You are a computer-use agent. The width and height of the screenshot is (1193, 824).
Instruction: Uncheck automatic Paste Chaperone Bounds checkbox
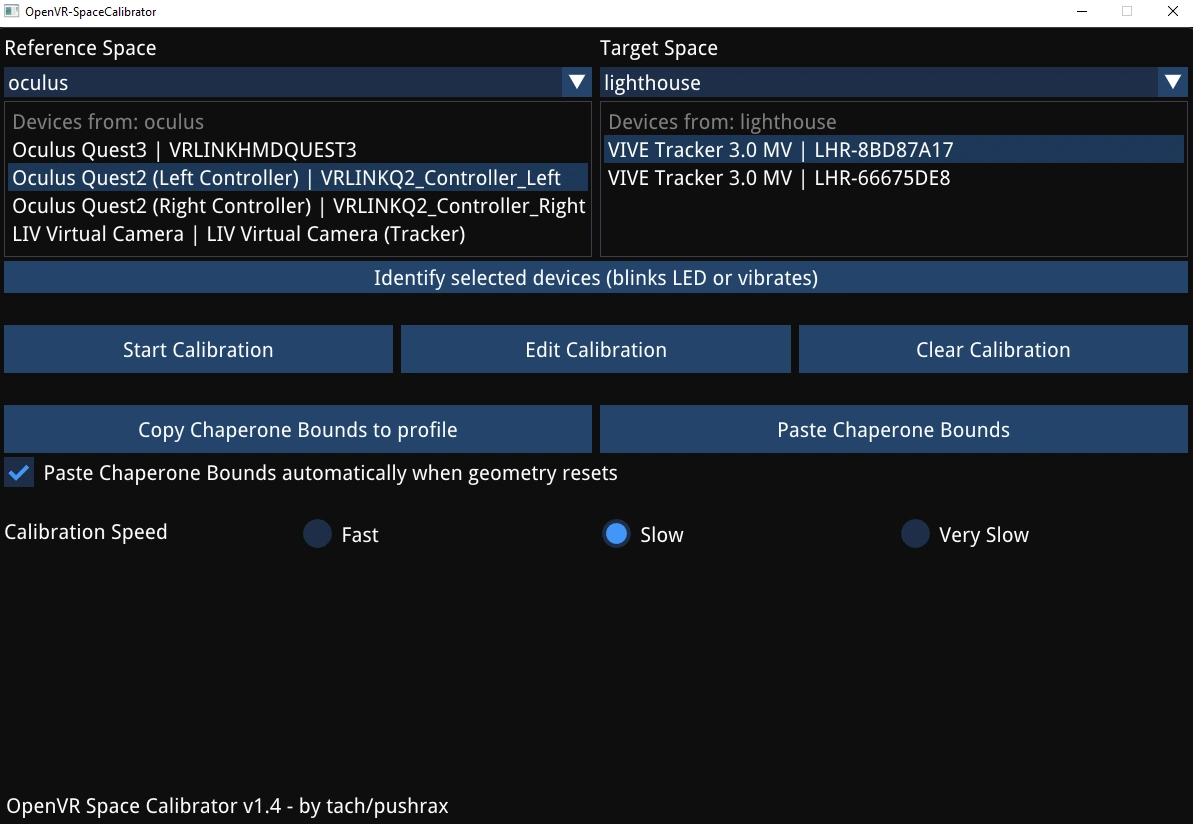(19, 472)
